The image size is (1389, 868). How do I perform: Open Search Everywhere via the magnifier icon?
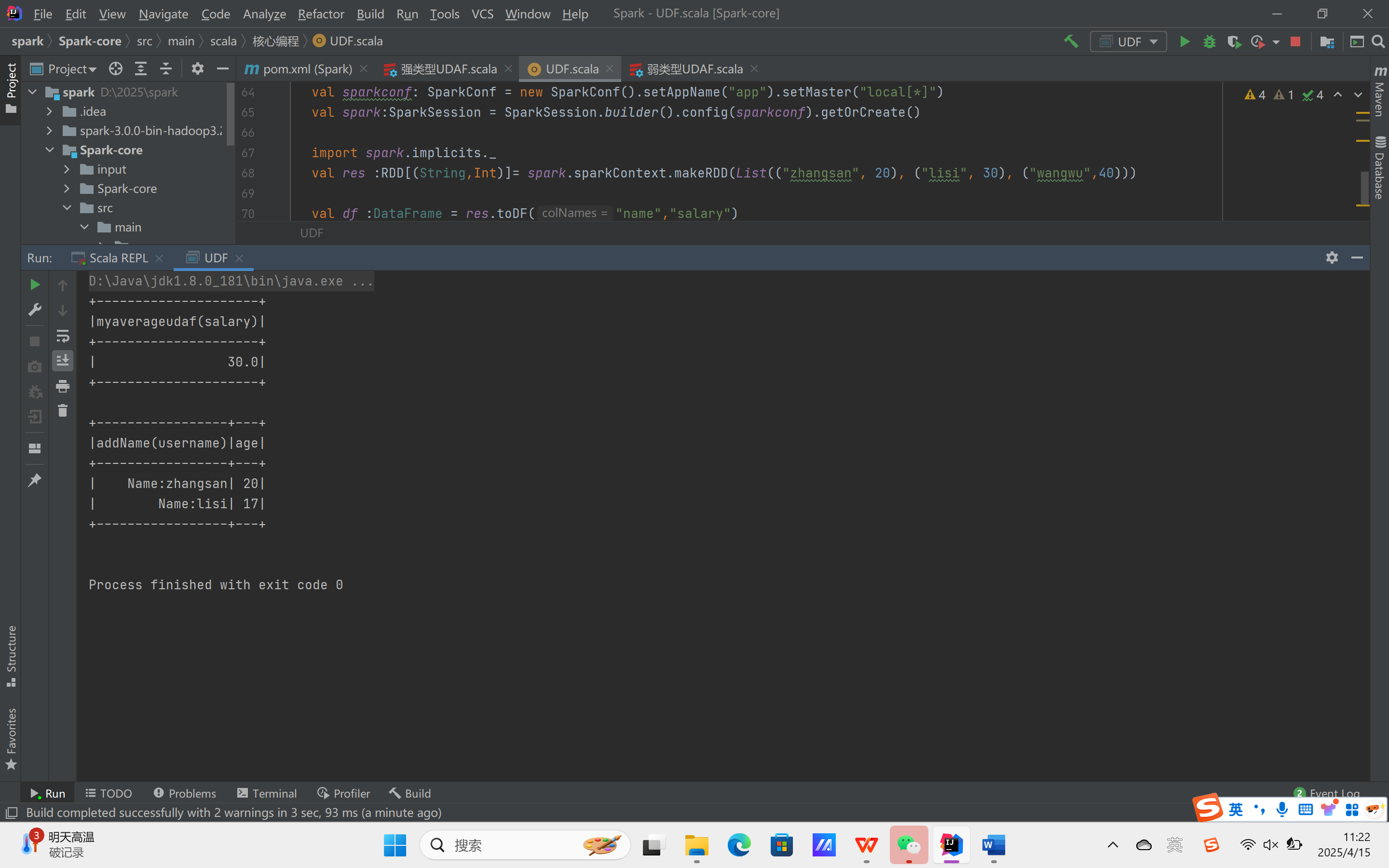pyautogui.click(x=1378, y=42)
